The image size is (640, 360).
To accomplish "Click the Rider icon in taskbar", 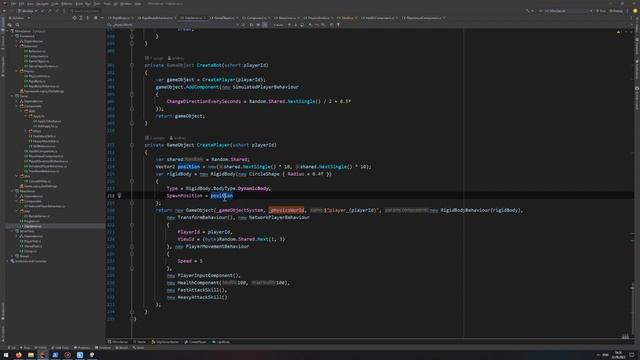I will click(43, 355).
